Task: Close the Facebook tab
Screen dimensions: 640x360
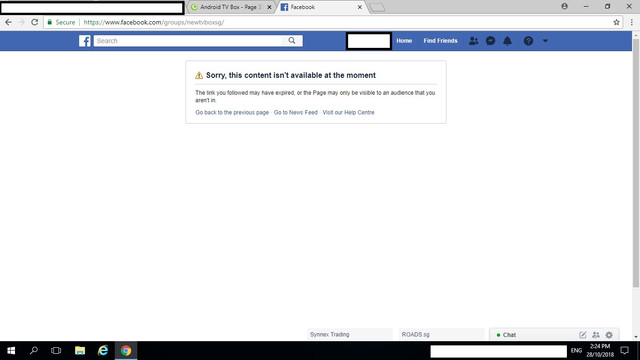Action: (360, 7)
